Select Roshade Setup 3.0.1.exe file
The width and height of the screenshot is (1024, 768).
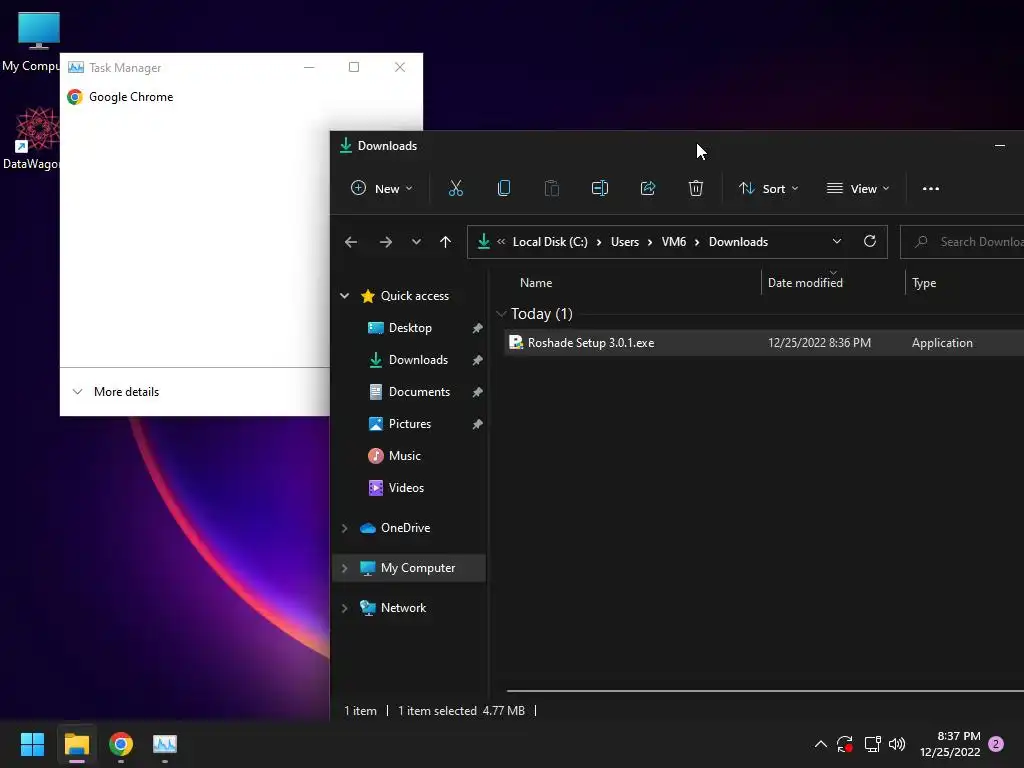pos(590,343)
